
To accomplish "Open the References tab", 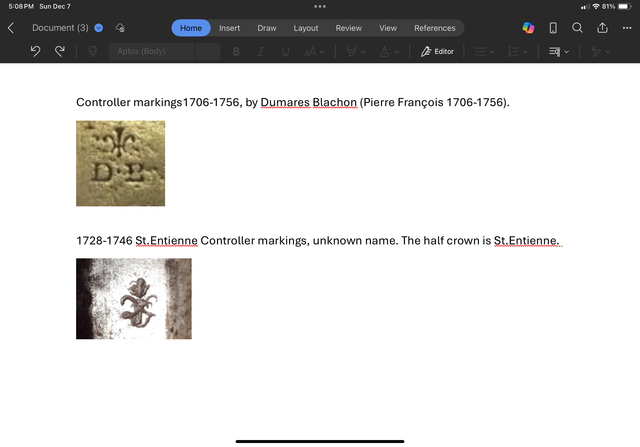I will (x=435, y=28).
